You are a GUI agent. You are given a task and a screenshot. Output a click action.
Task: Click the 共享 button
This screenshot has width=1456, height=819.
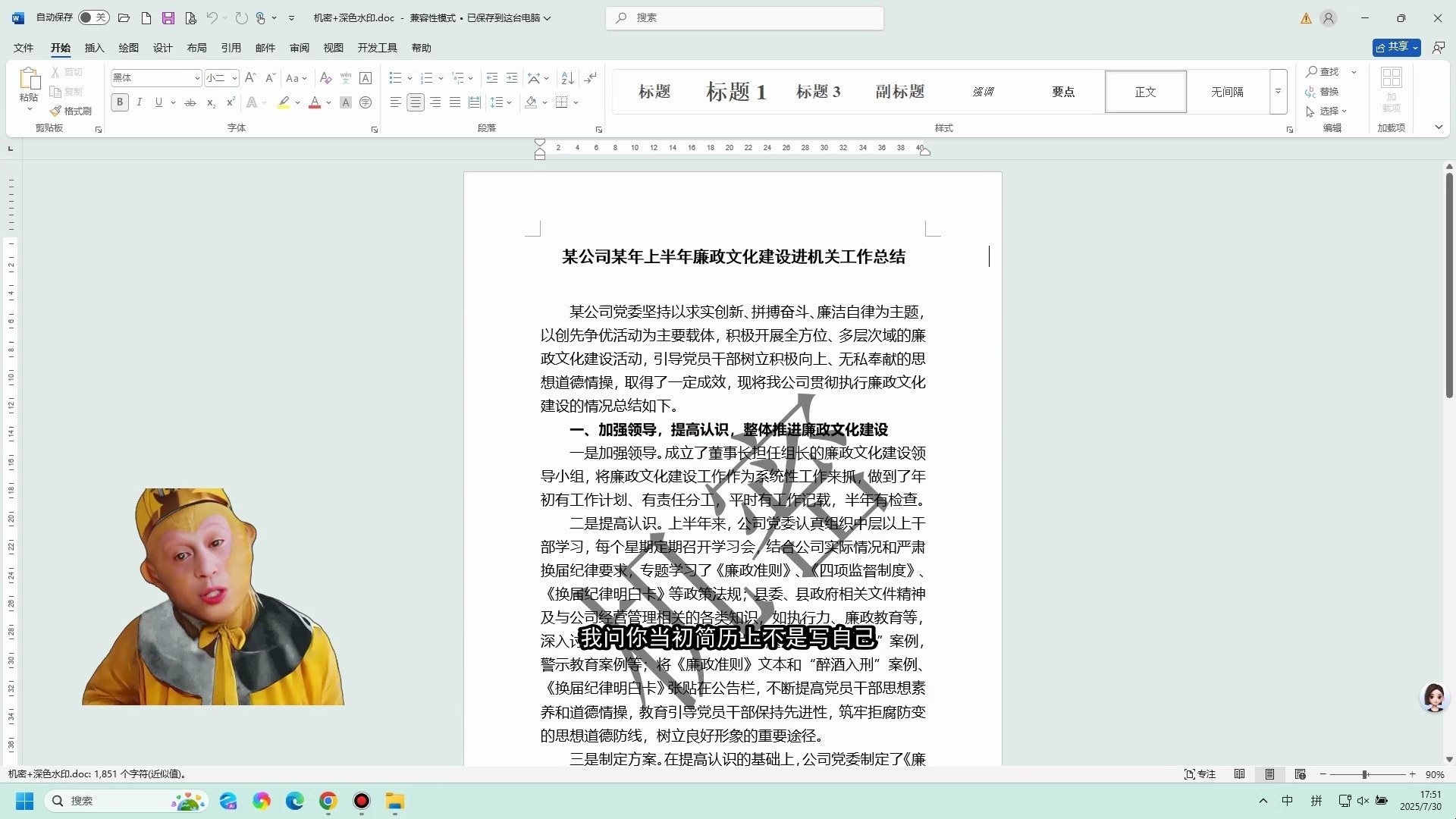point(1395,46)
